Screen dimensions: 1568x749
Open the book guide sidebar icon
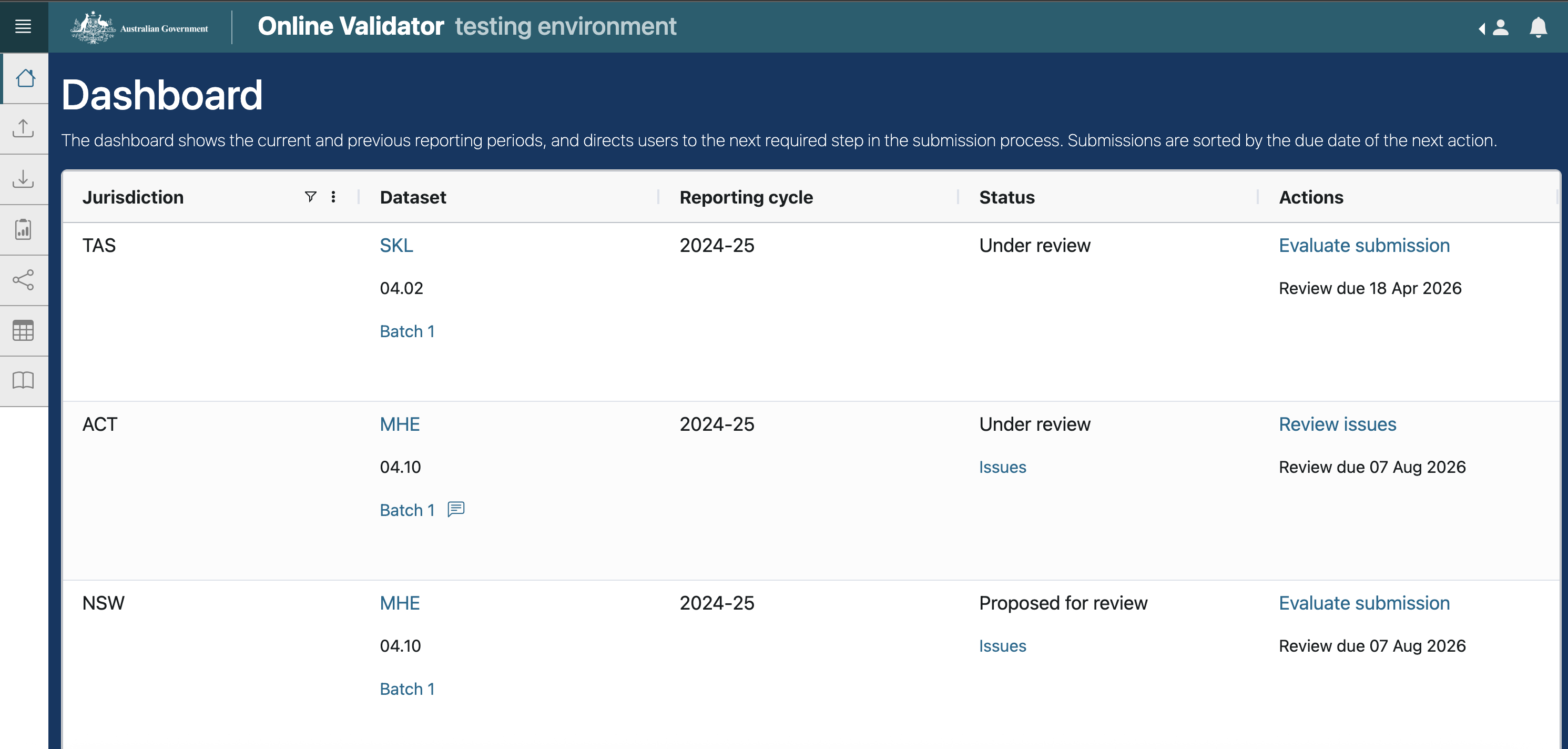coord(23,381)
